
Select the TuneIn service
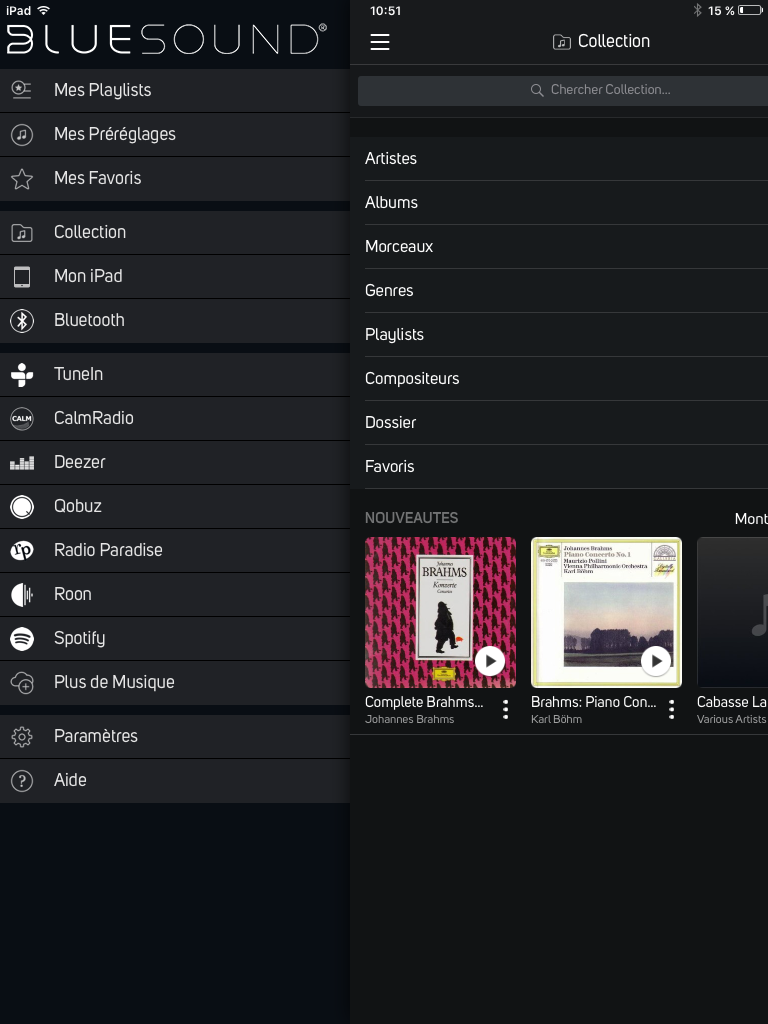[175, 374]
